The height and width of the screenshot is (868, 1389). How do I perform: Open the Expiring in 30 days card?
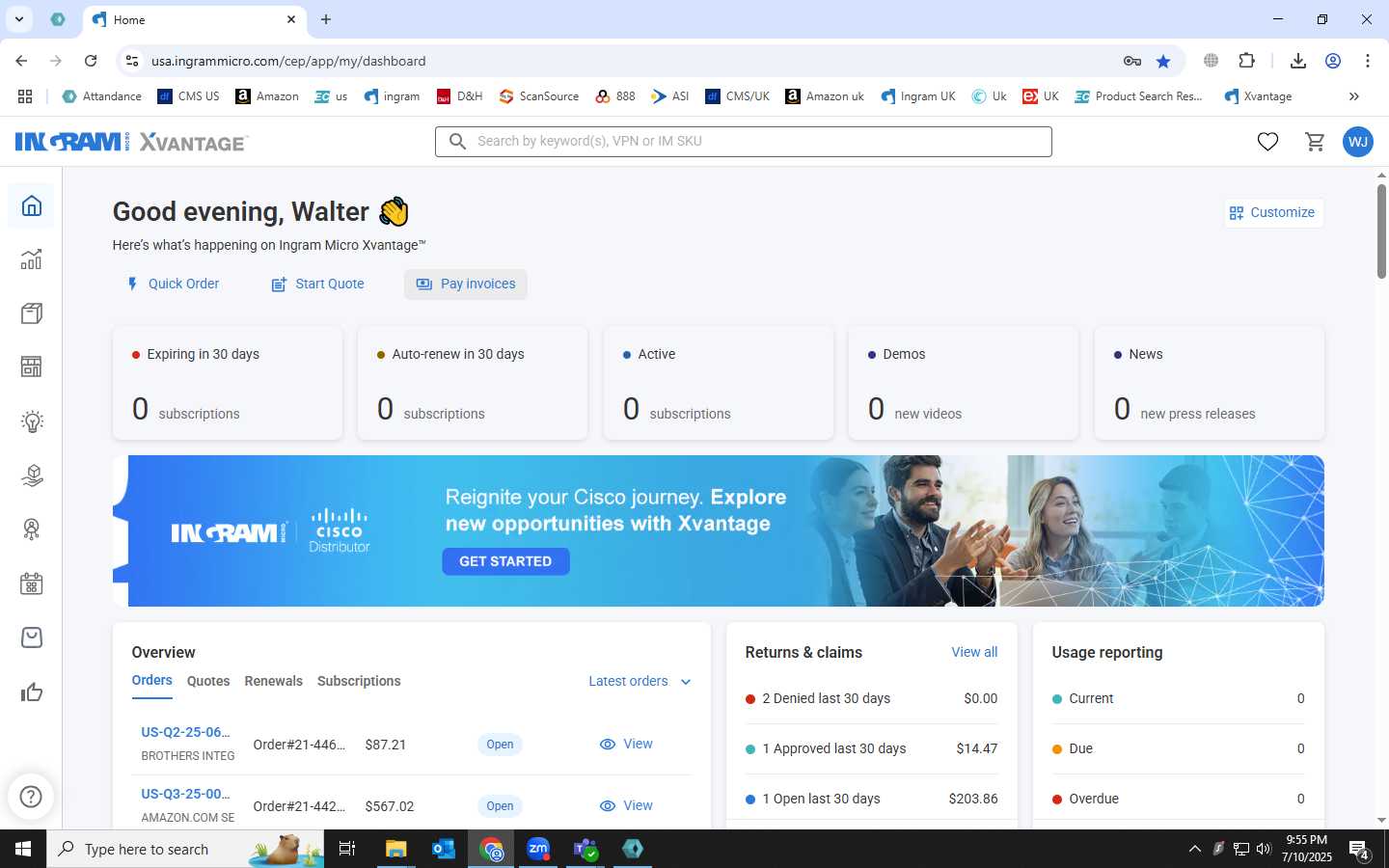pyautogui.click(x=228, y=383)
